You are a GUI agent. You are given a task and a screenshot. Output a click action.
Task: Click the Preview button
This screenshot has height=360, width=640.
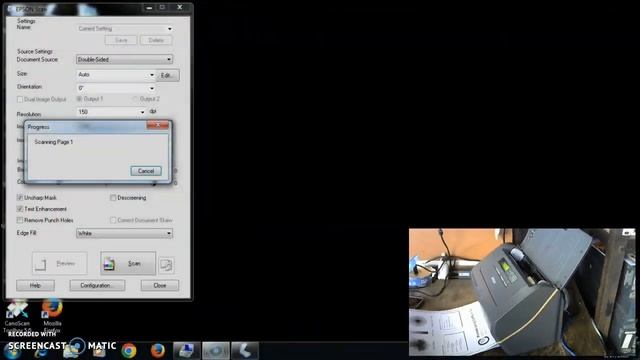(x=60, y=264)
